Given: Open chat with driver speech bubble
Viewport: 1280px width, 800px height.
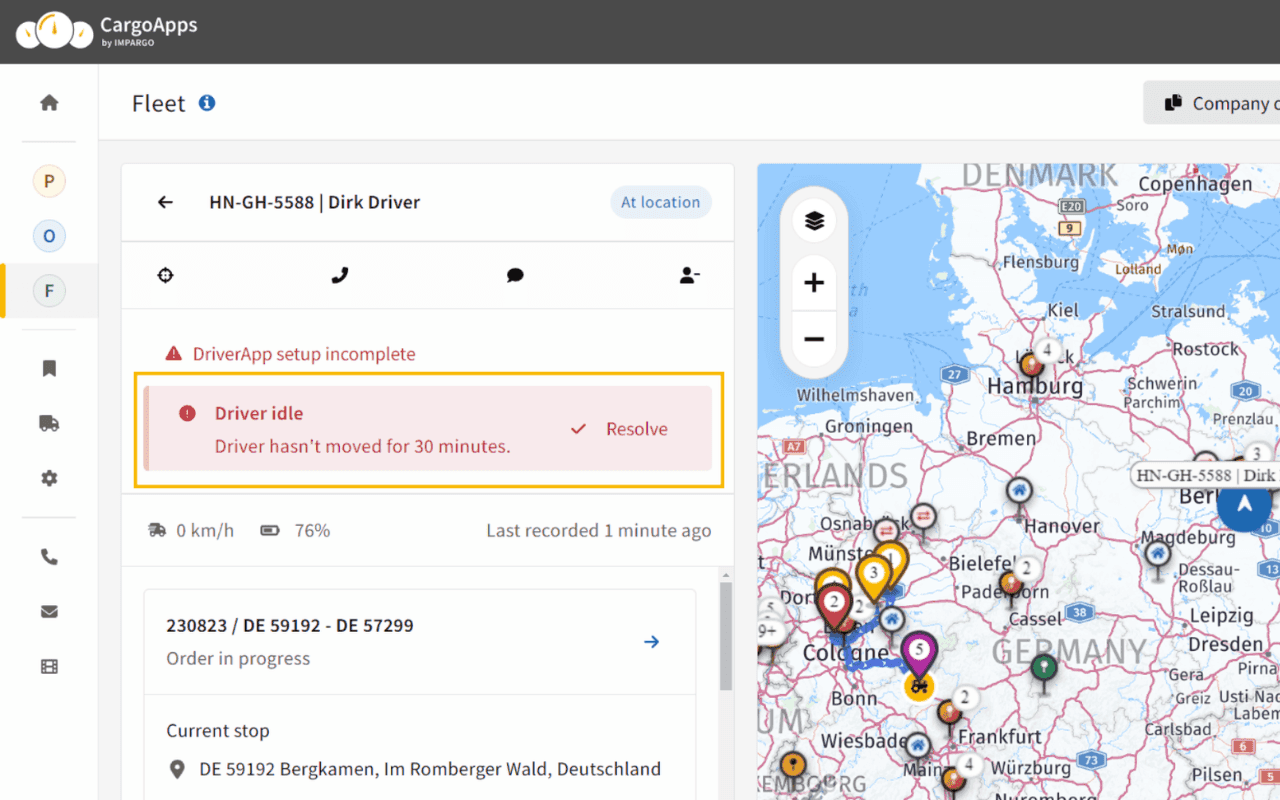Looking at the screenshot, I should pyautogui.click(x=515, y=275).
